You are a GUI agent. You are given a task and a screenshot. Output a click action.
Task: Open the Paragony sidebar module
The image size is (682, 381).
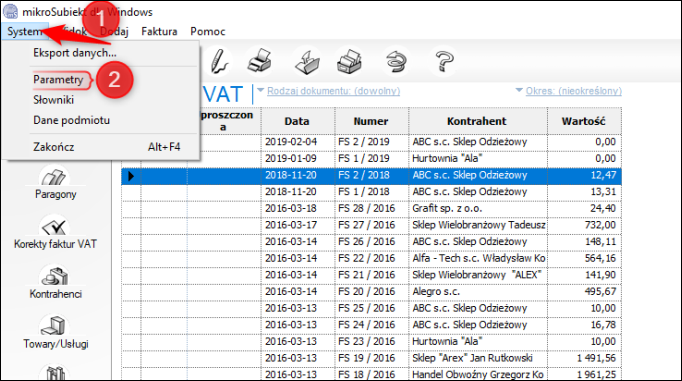(55, 184)
